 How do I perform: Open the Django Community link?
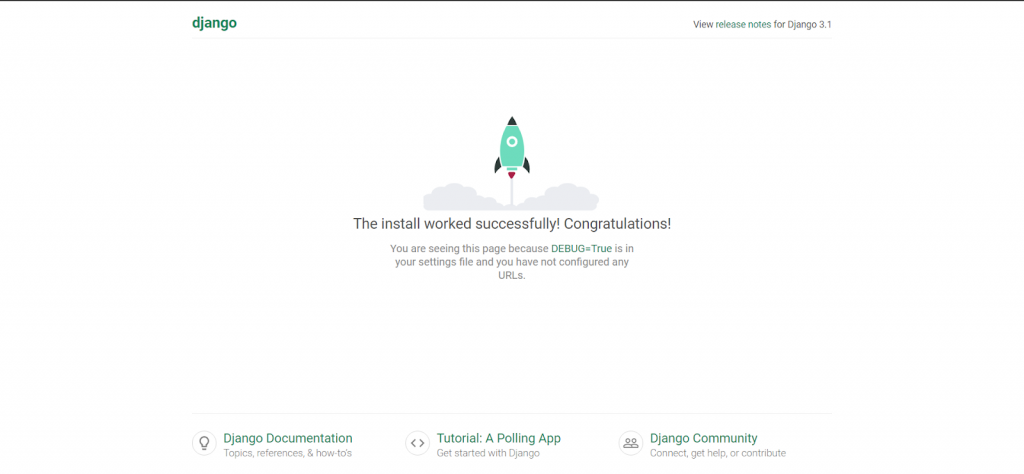(704, 438)
